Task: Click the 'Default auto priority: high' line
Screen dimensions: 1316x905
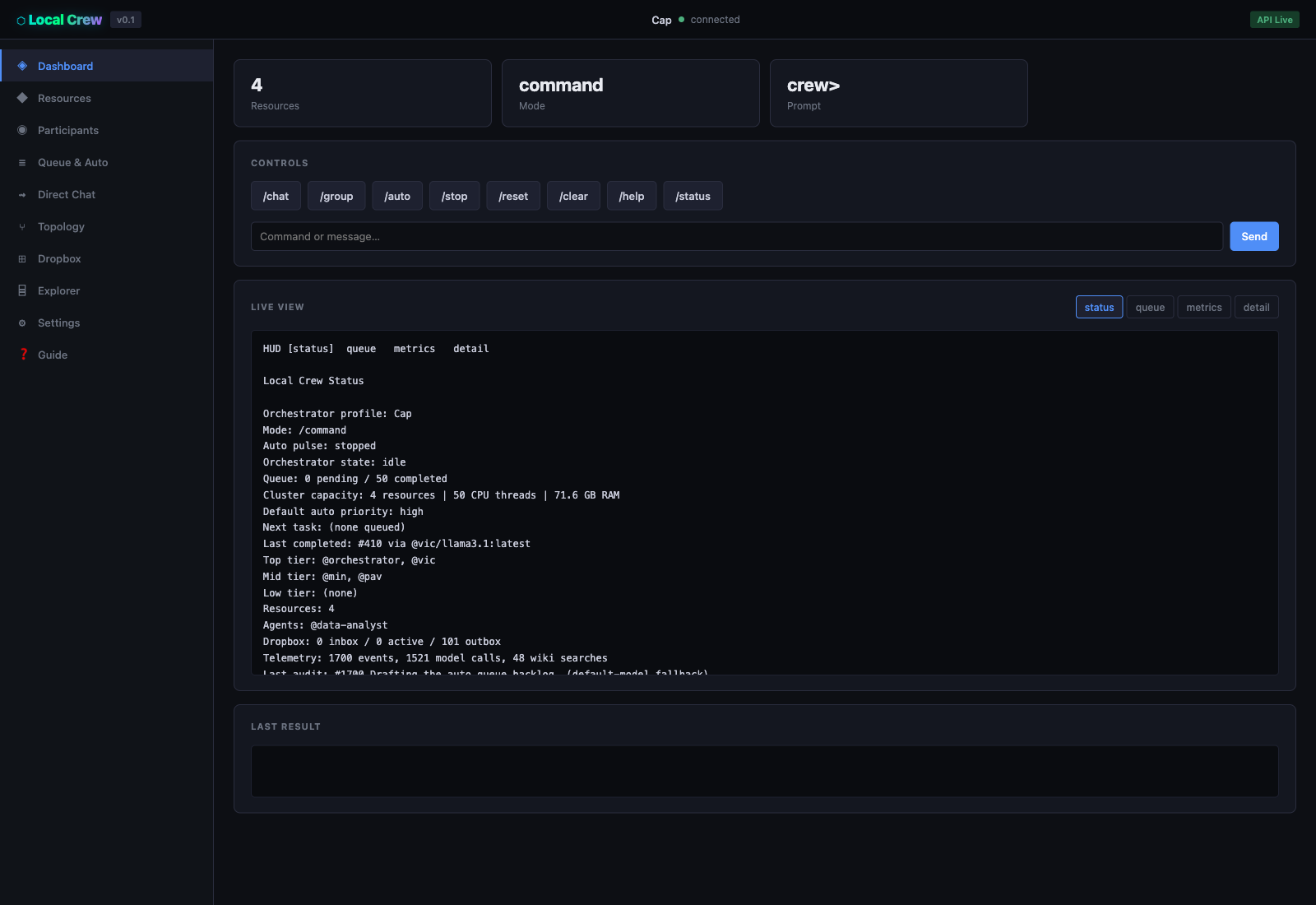Action: (x=343, y=512)
